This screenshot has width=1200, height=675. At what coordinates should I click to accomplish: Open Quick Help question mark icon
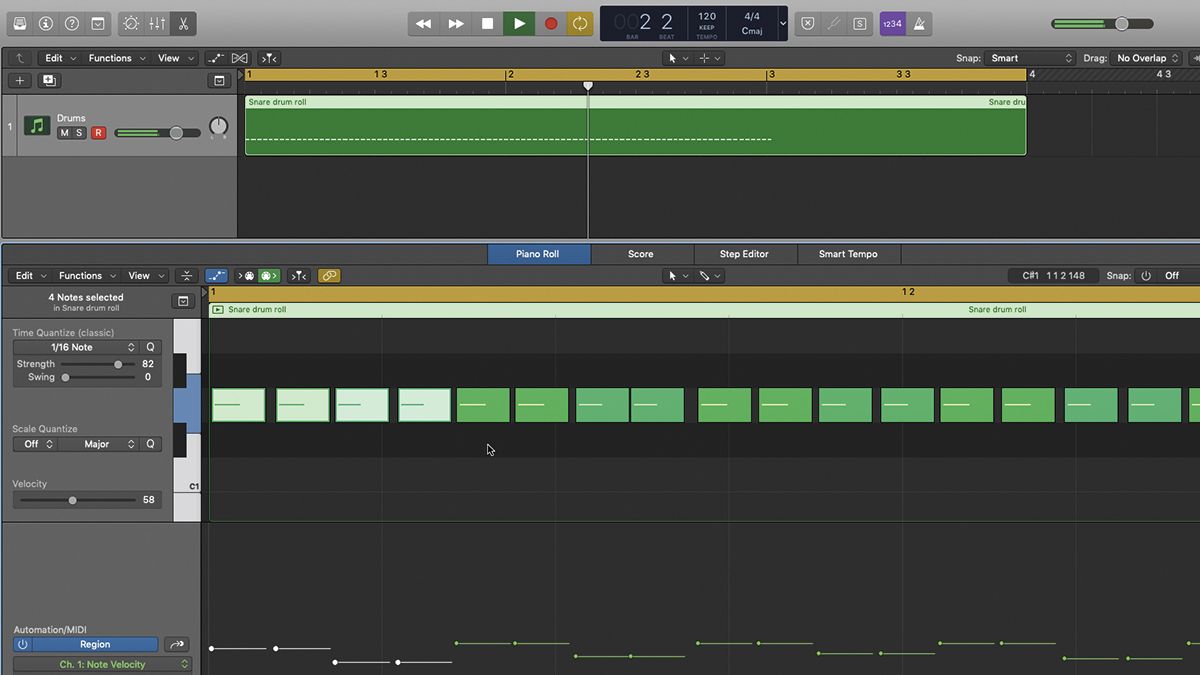coord(72,23)
